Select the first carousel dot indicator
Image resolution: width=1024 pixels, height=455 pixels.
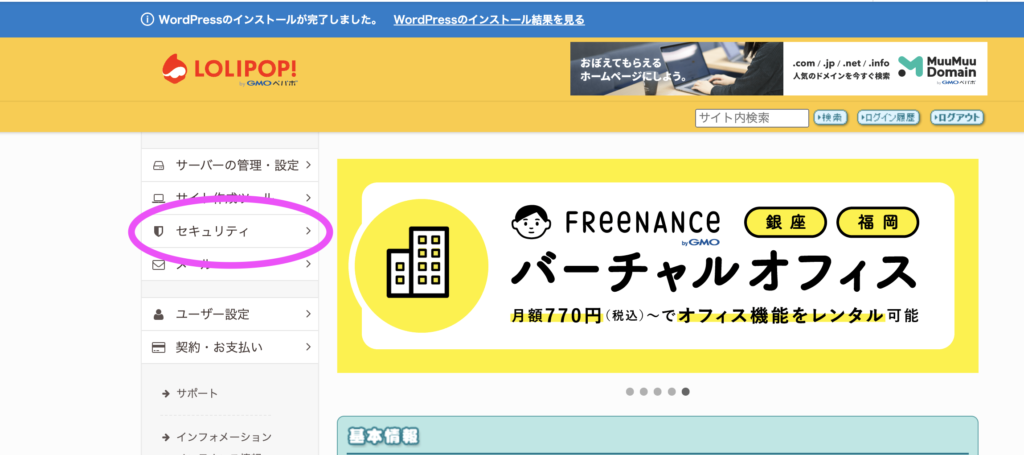630,392
